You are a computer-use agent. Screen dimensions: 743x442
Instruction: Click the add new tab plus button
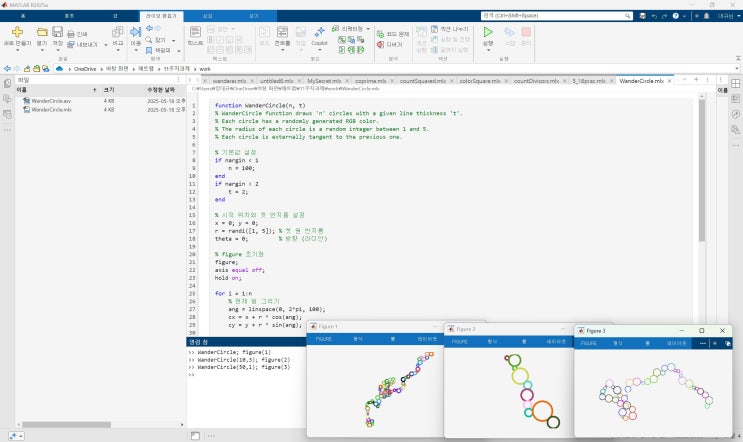coord(696,80)
